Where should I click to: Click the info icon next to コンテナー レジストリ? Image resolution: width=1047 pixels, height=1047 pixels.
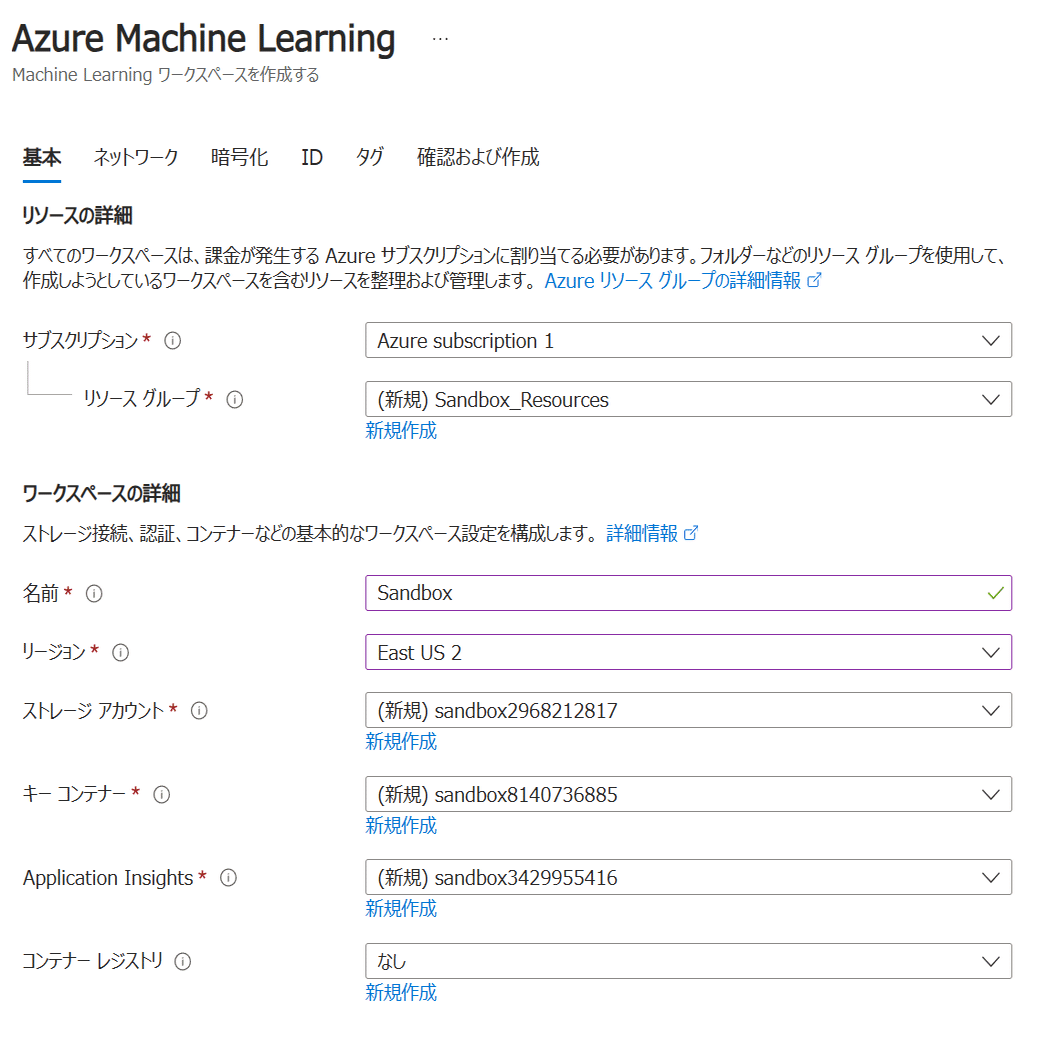coord(182,961)
